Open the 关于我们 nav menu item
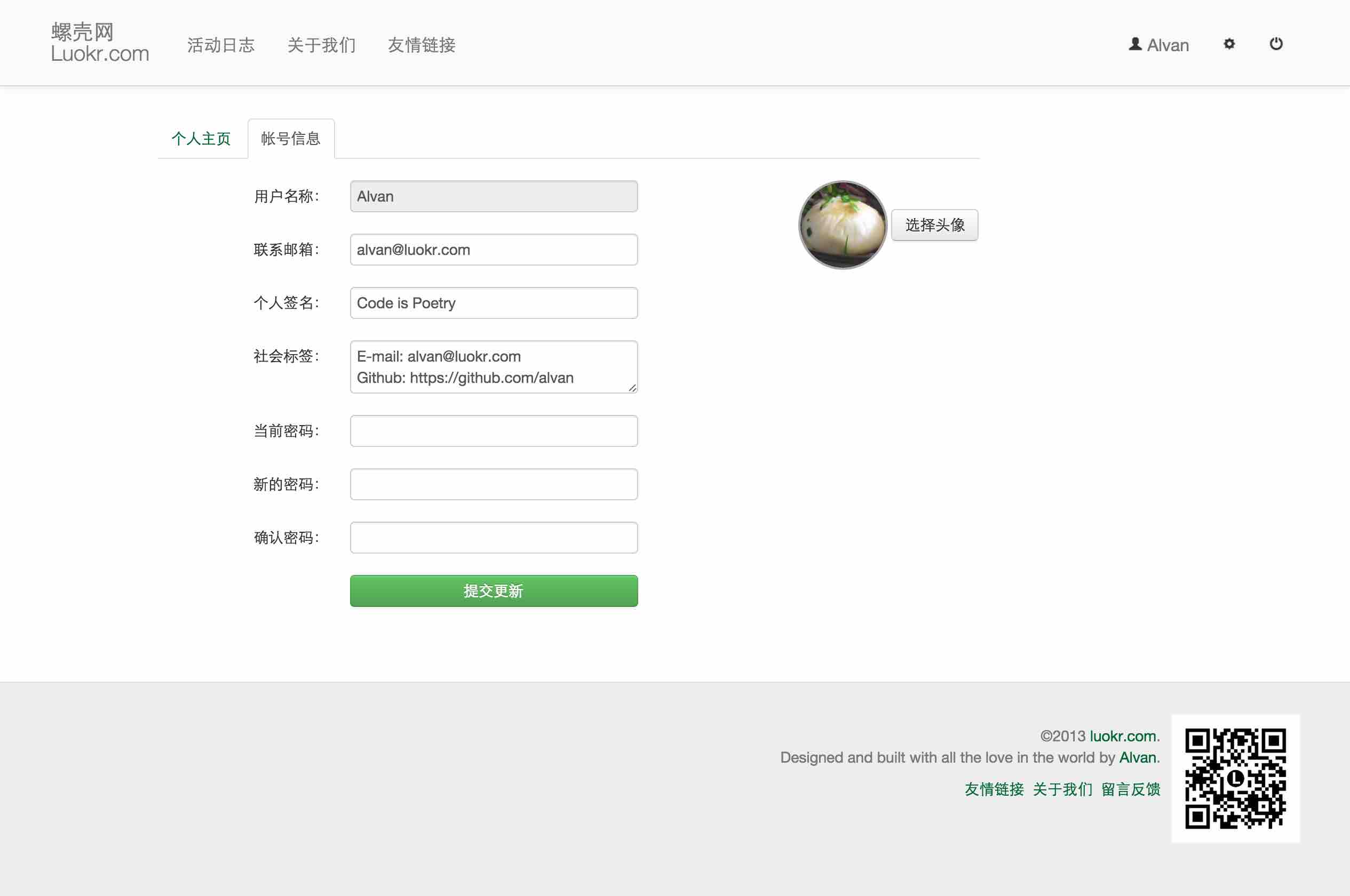 [x=321, y=45]
